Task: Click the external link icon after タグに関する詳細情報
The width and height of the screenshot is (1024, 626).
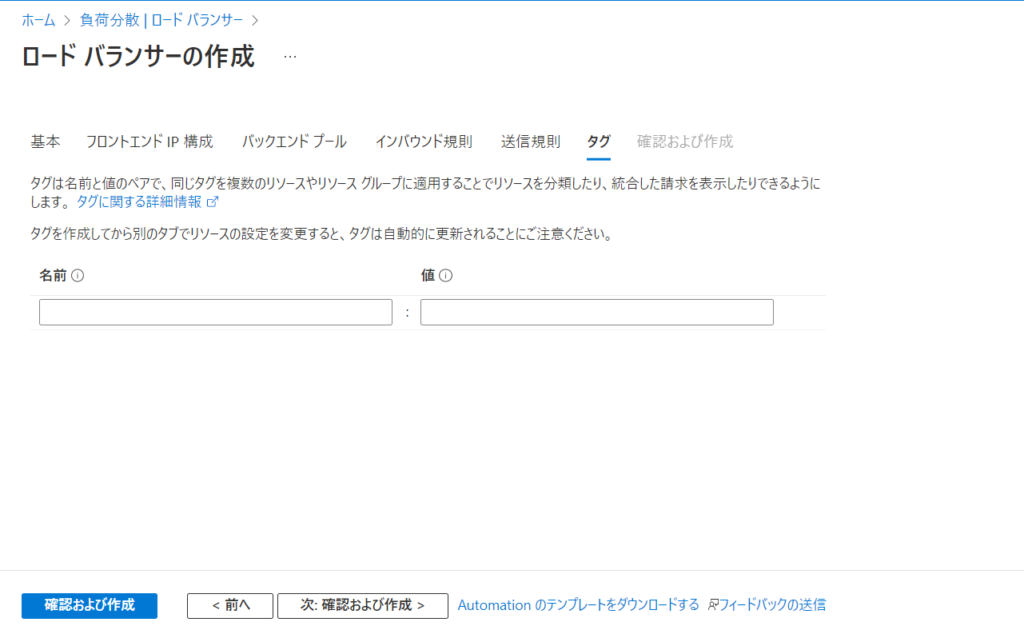Action: pos(212,202)
